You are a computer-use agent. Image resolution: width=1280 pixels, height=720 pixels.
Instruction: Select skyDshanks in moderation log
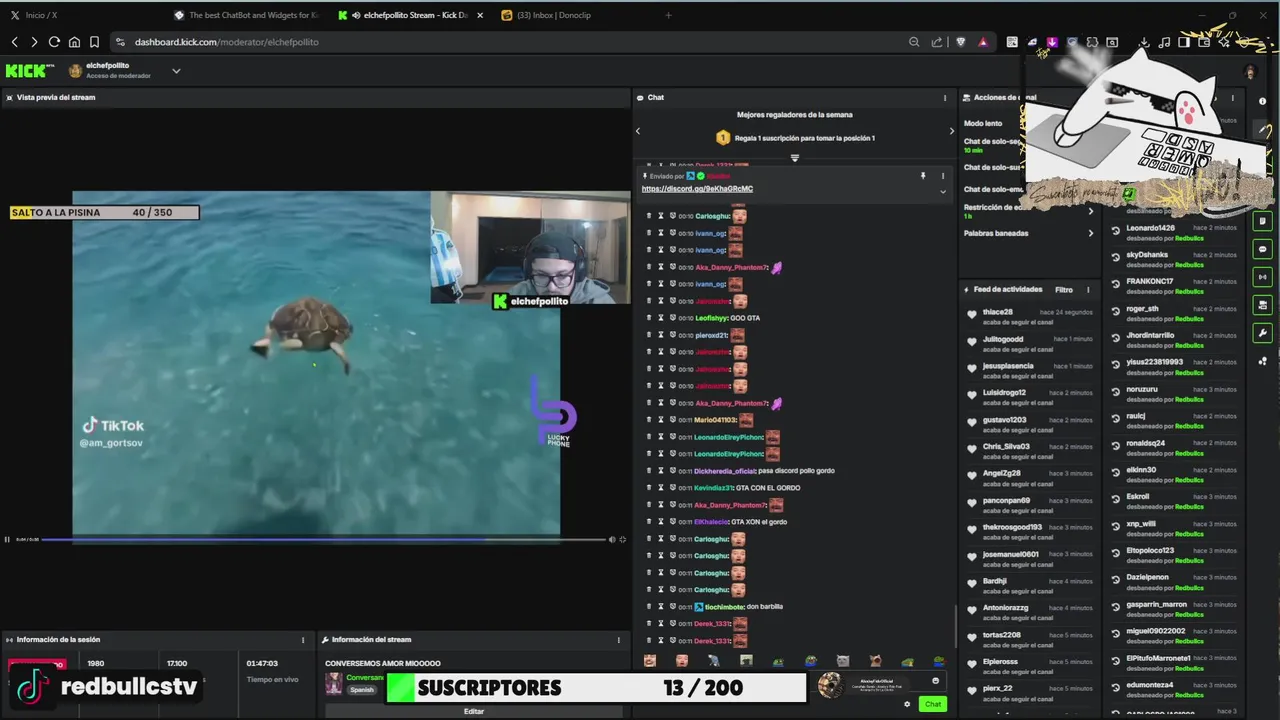[x=1147, y=255]
